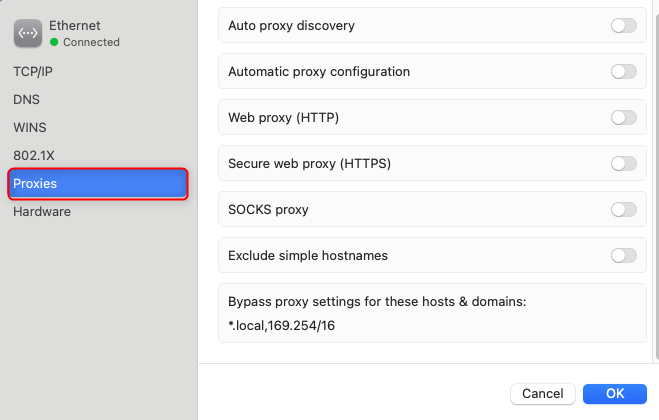Turn on Web proxy (HTTP) switch

coord(624,118)
